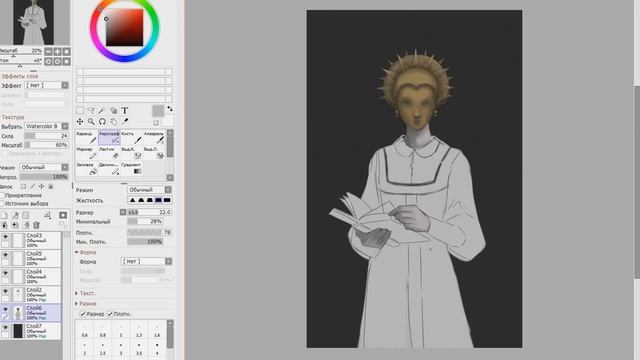The width and height of the screenshot is (640, 360).
Task: Enable the Прикрепление checkbox
Action: point(2,196)
